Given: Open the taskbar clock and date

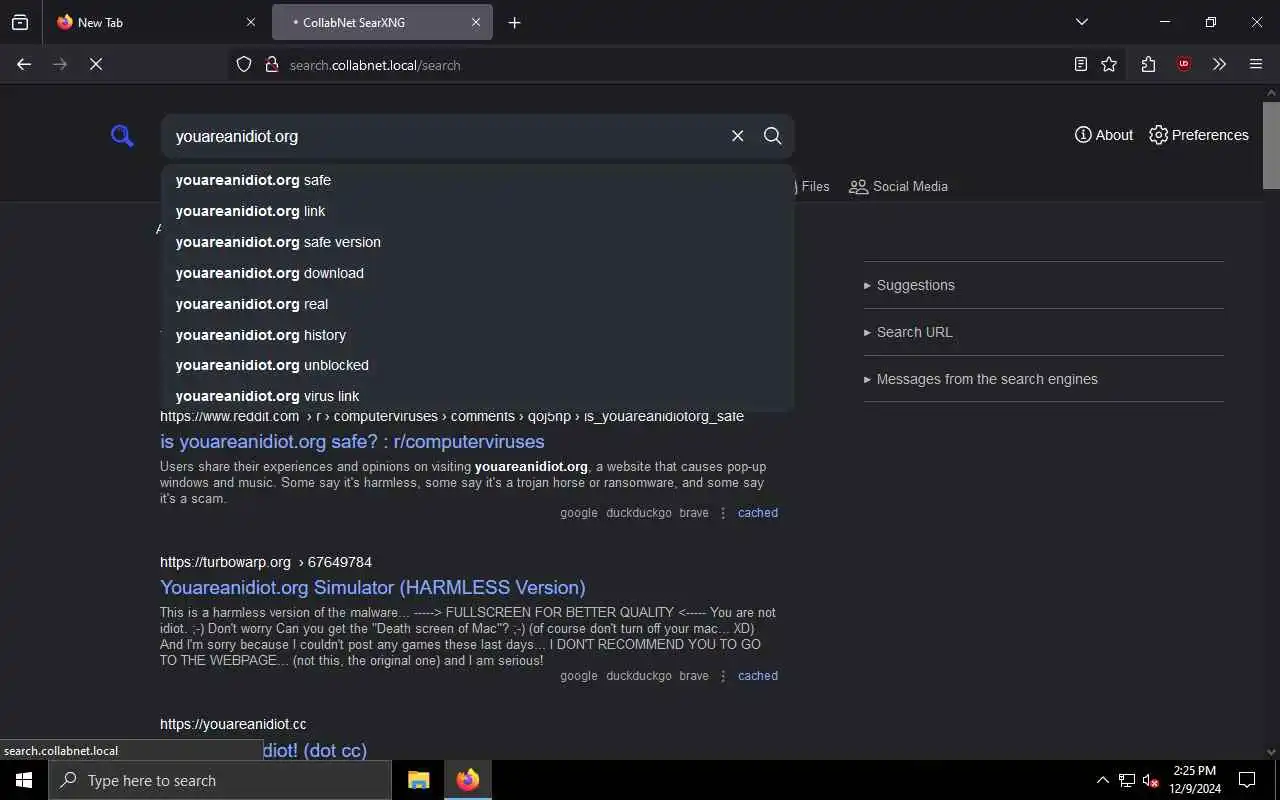Looking at the screenshot, I should (1195, 780).
